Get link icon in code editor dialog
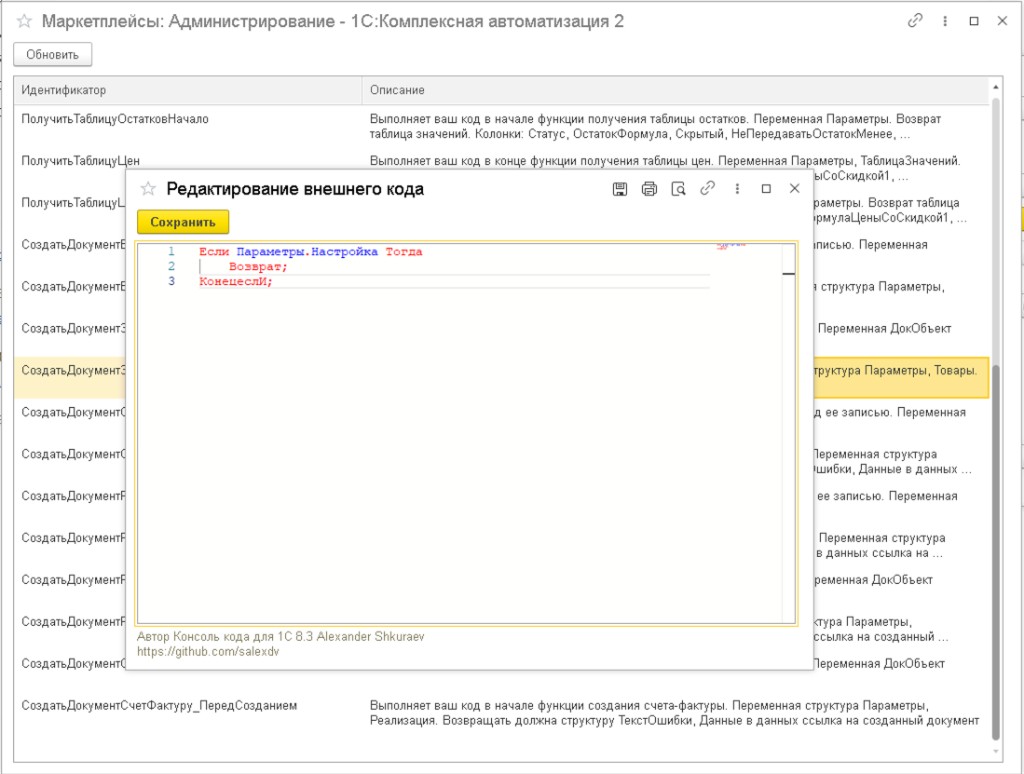The width and height of the screenshot is (1024, 774). pyautogui.click(x=707, y=189)
